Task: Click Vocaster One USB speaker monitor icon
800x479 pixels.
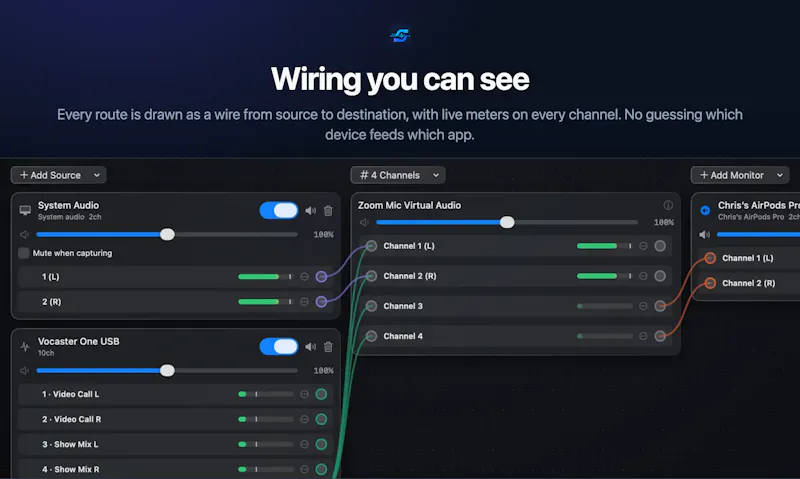Action: point(310,346)
